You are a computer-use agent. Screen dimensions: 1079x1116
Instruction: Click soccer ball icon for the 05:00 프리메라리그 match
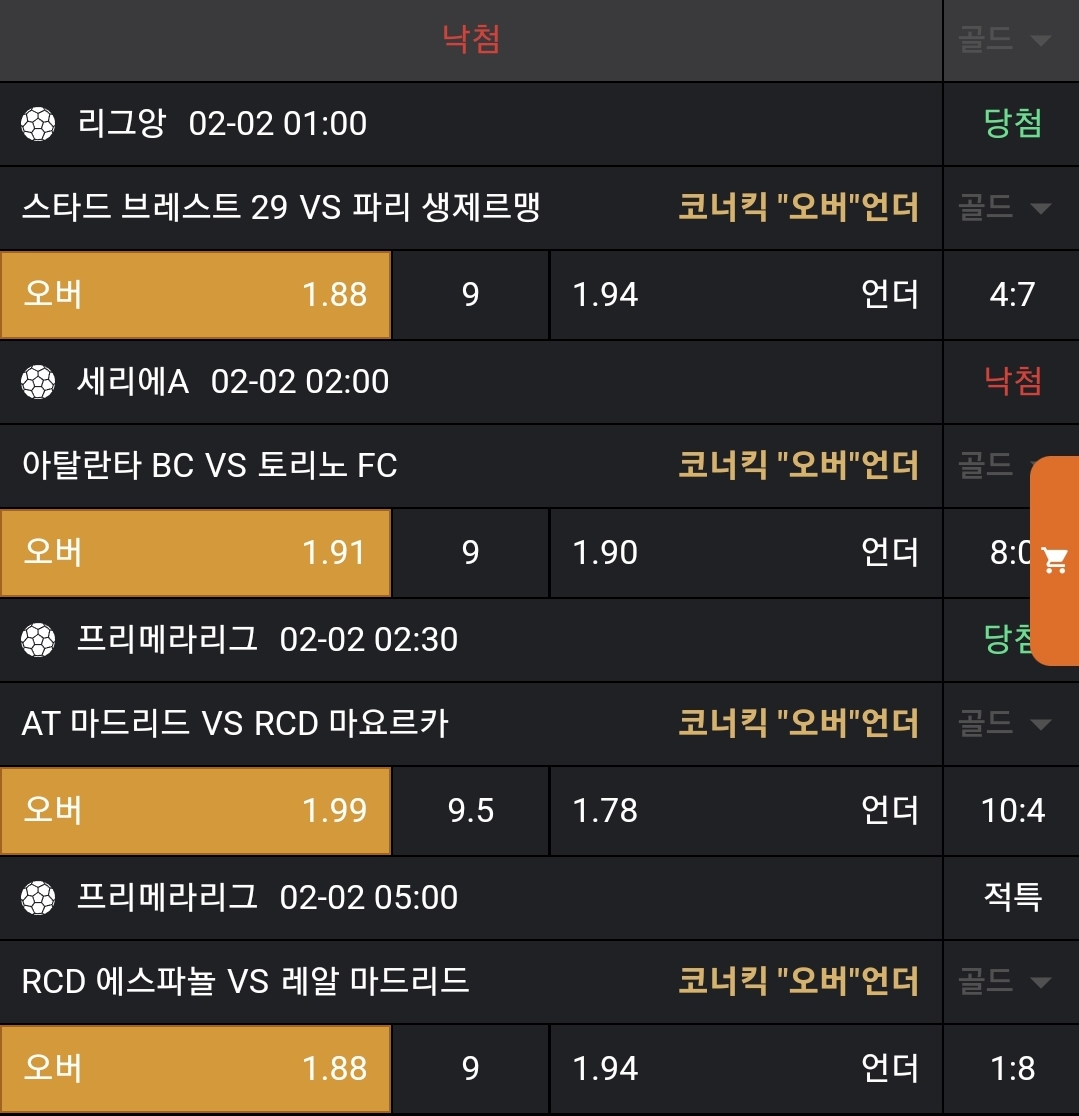tap(38, 898)
